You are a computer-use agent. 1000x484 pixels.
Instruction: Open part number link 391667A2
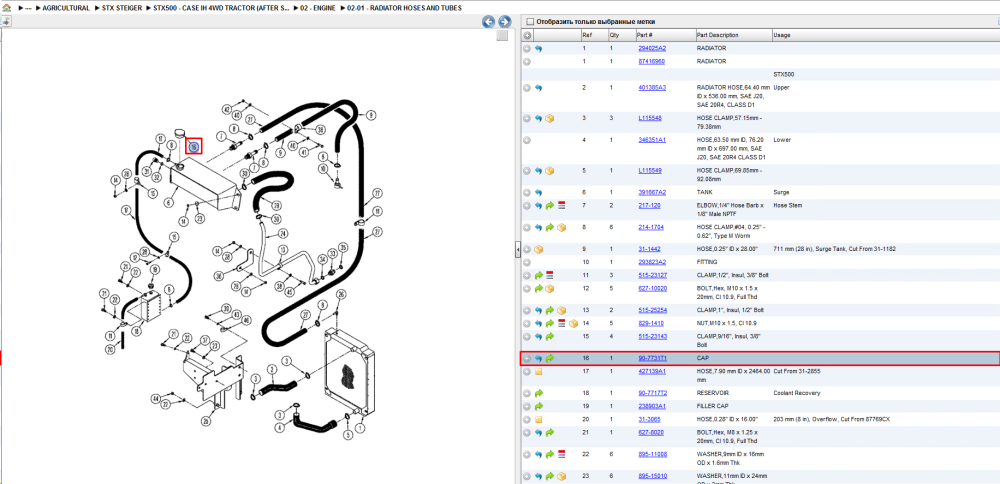click(x=652, y=193)
